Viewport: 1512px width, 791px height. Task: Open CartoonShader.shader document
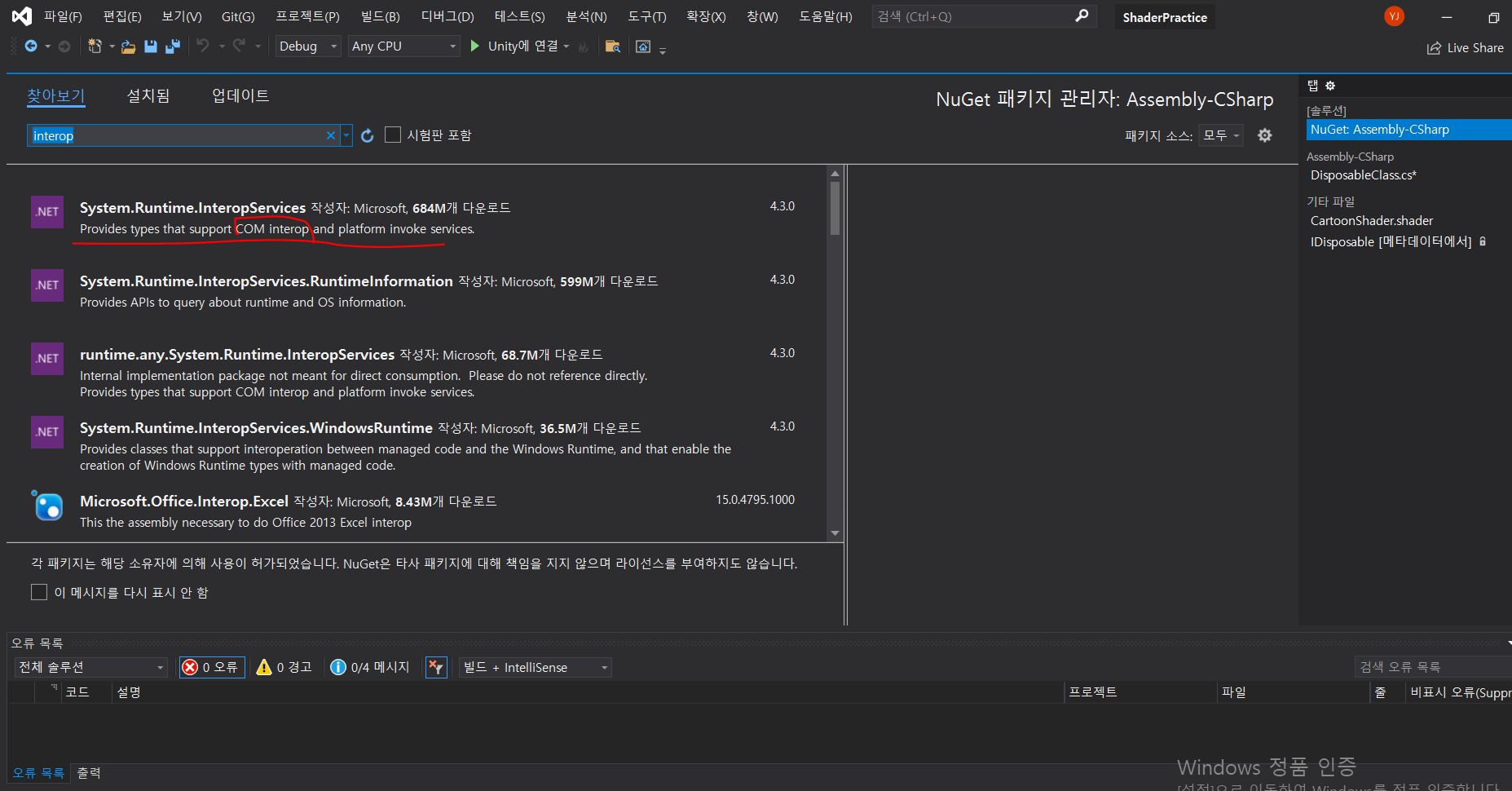click(1371, 221)
